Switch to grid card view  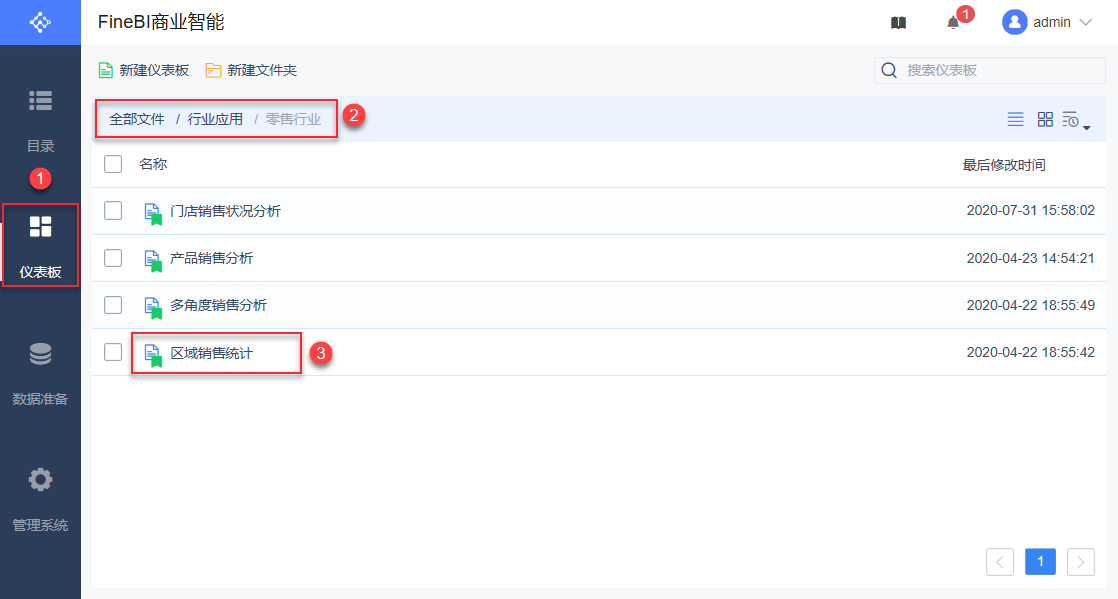pyautogui.click(x=1045, y=119)
